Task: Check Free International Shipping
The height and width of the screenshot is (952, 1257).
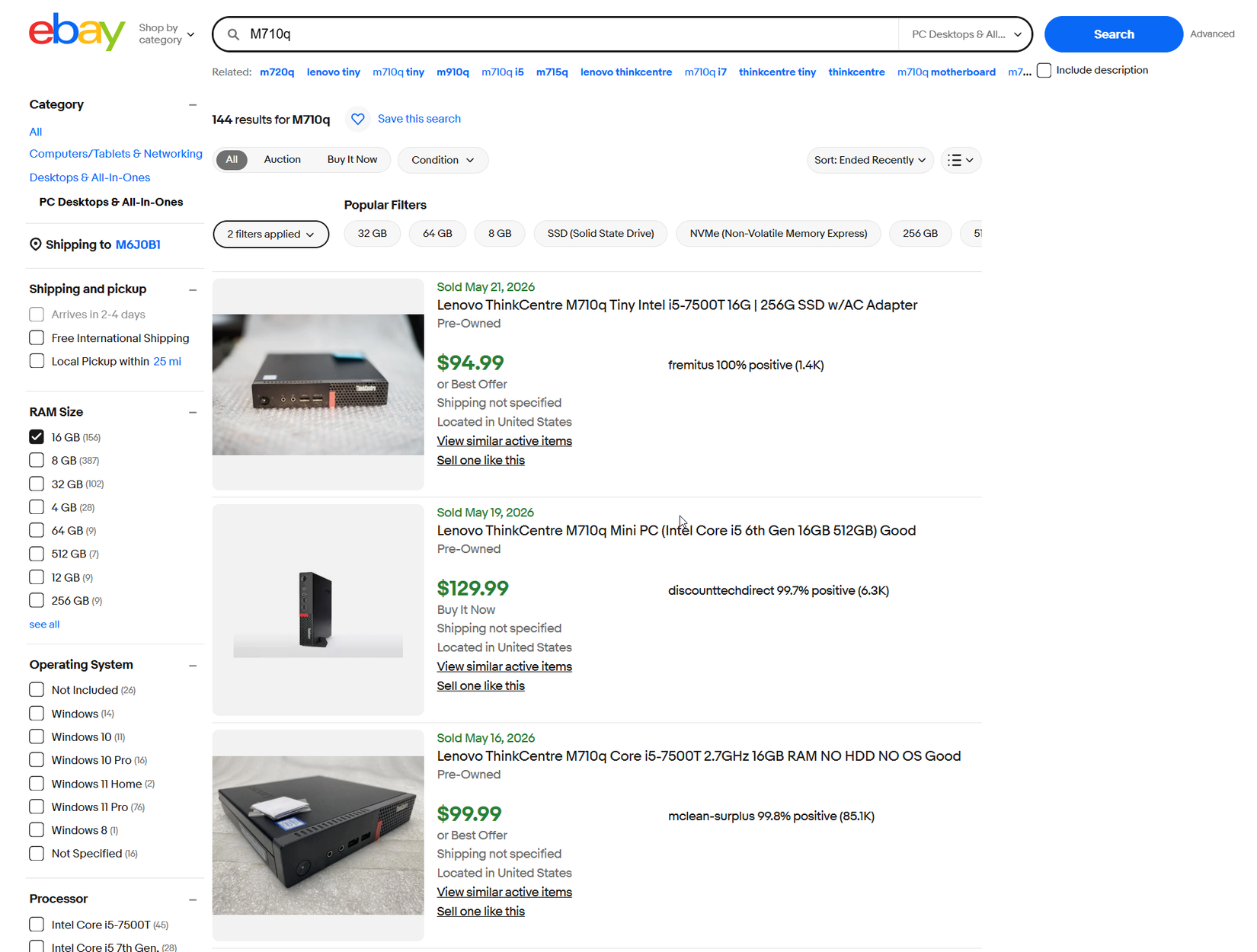Action: coord(37,337)
